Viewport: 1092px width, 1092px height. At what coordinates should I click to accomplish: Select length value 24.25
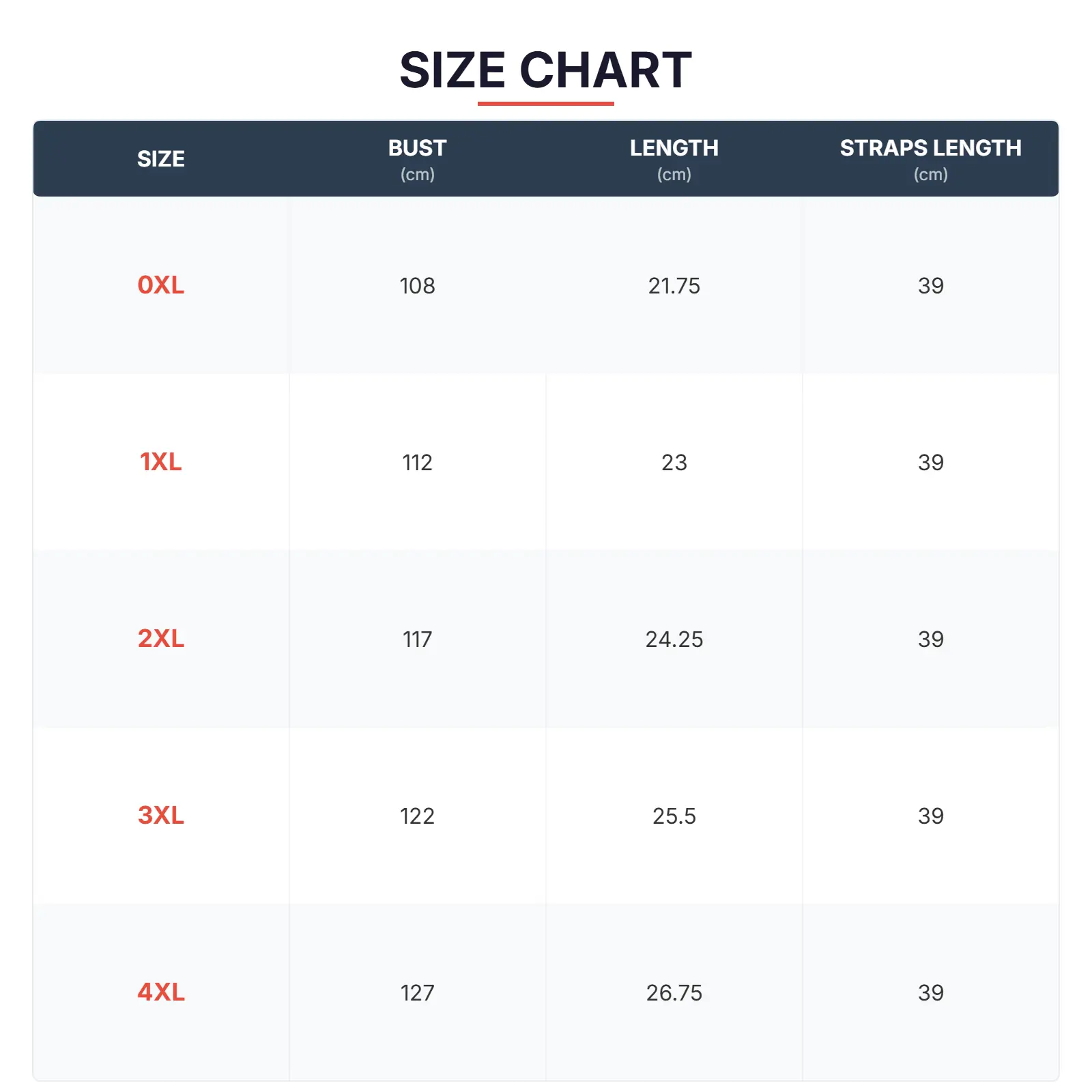pyautogui.click(x=674, y=640)
